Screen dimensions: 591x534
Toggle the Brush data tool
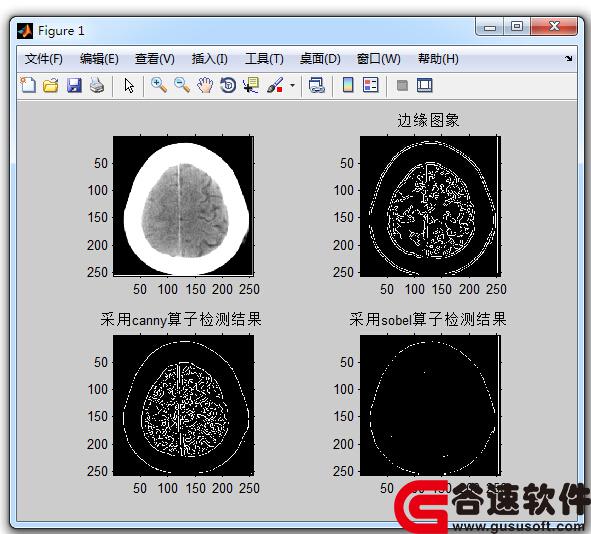pyautogui.click(x=275, y=85)
